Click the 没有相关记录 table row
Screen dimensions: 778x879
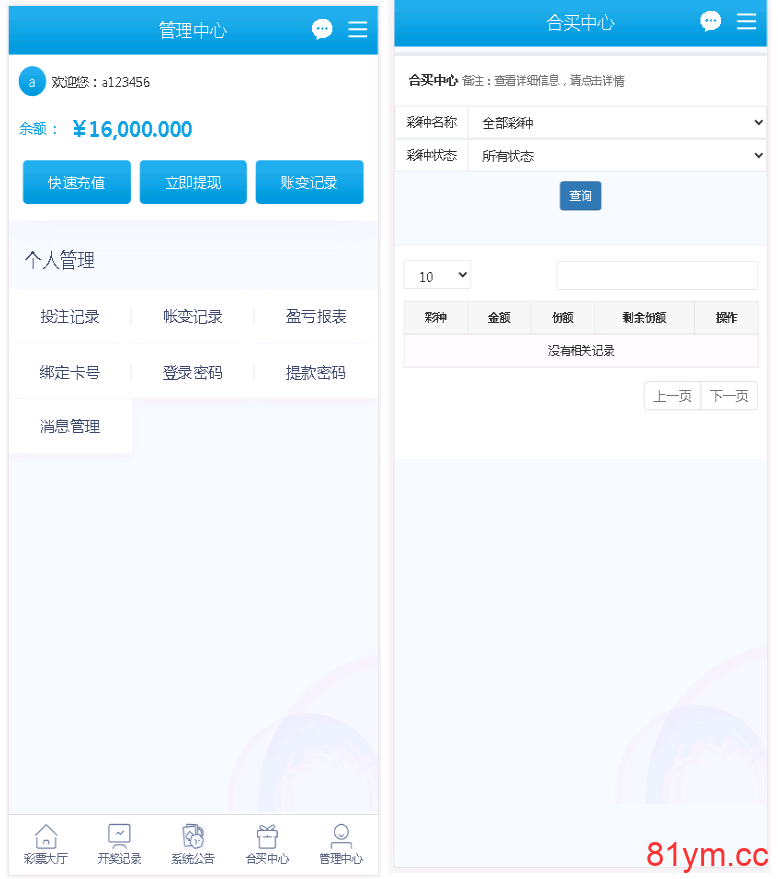[581, 351]
